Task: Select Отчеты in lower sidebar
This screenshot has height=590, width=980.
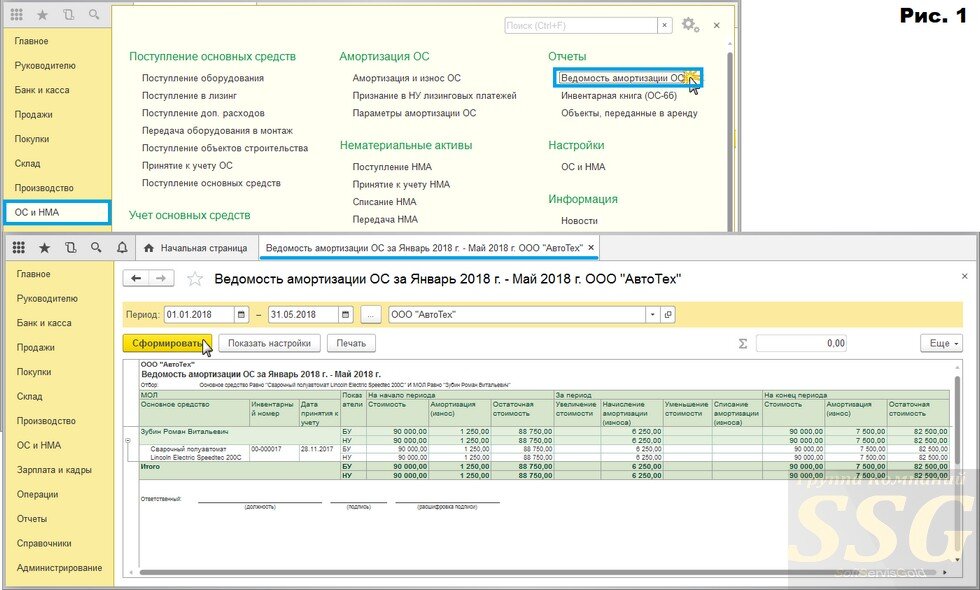Action: point(32,518)
